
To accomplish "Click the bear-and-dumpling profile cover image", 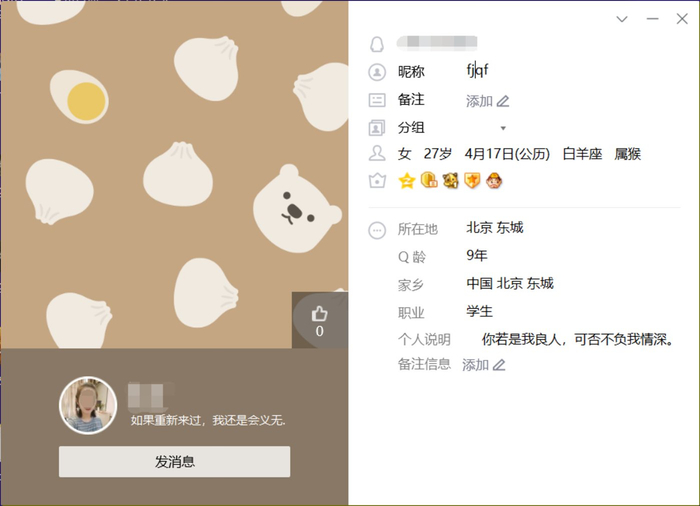I will (x=174, y=174).
